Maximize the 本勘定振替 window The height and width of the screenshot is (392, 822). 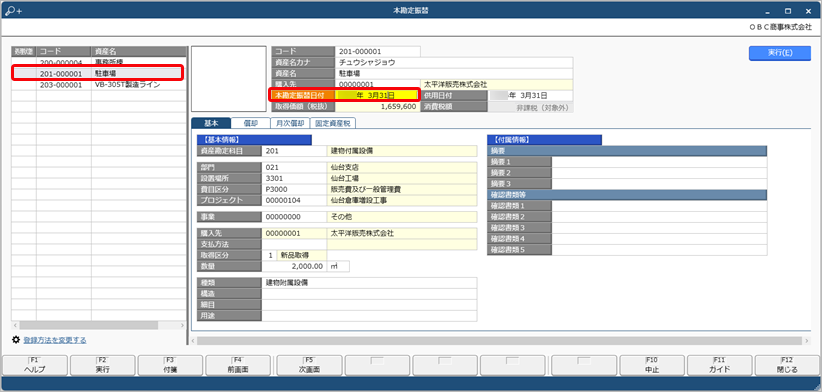(787, 10)
